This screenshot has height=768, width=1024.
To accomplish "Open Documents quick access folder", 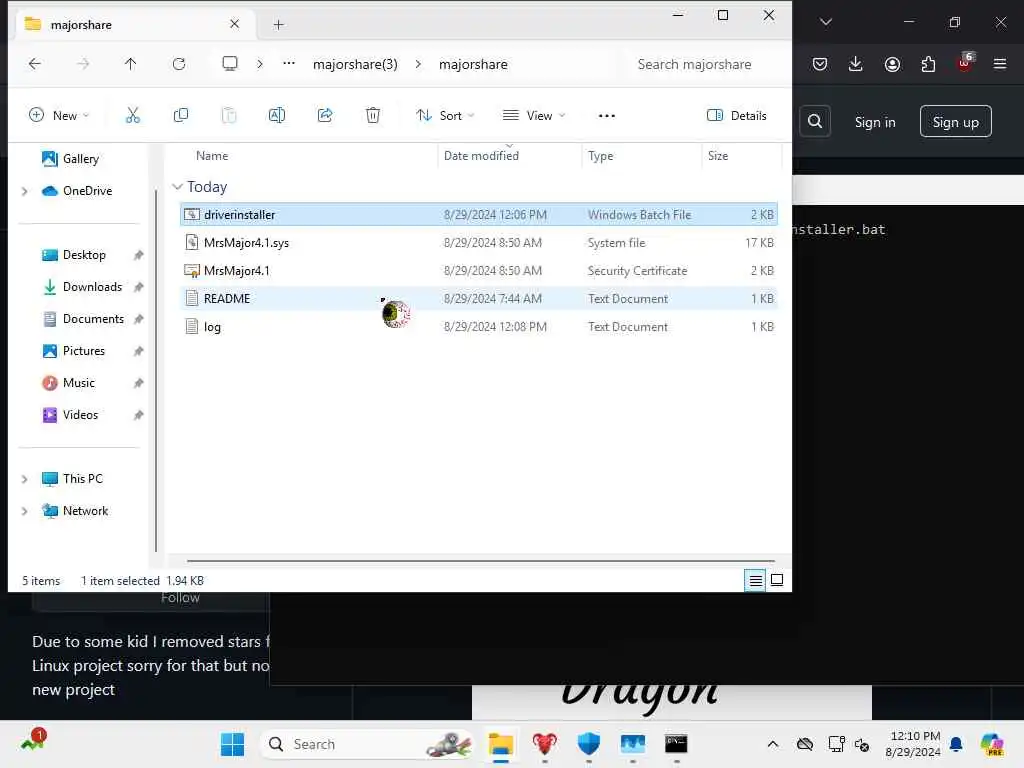I will (82, 319).
